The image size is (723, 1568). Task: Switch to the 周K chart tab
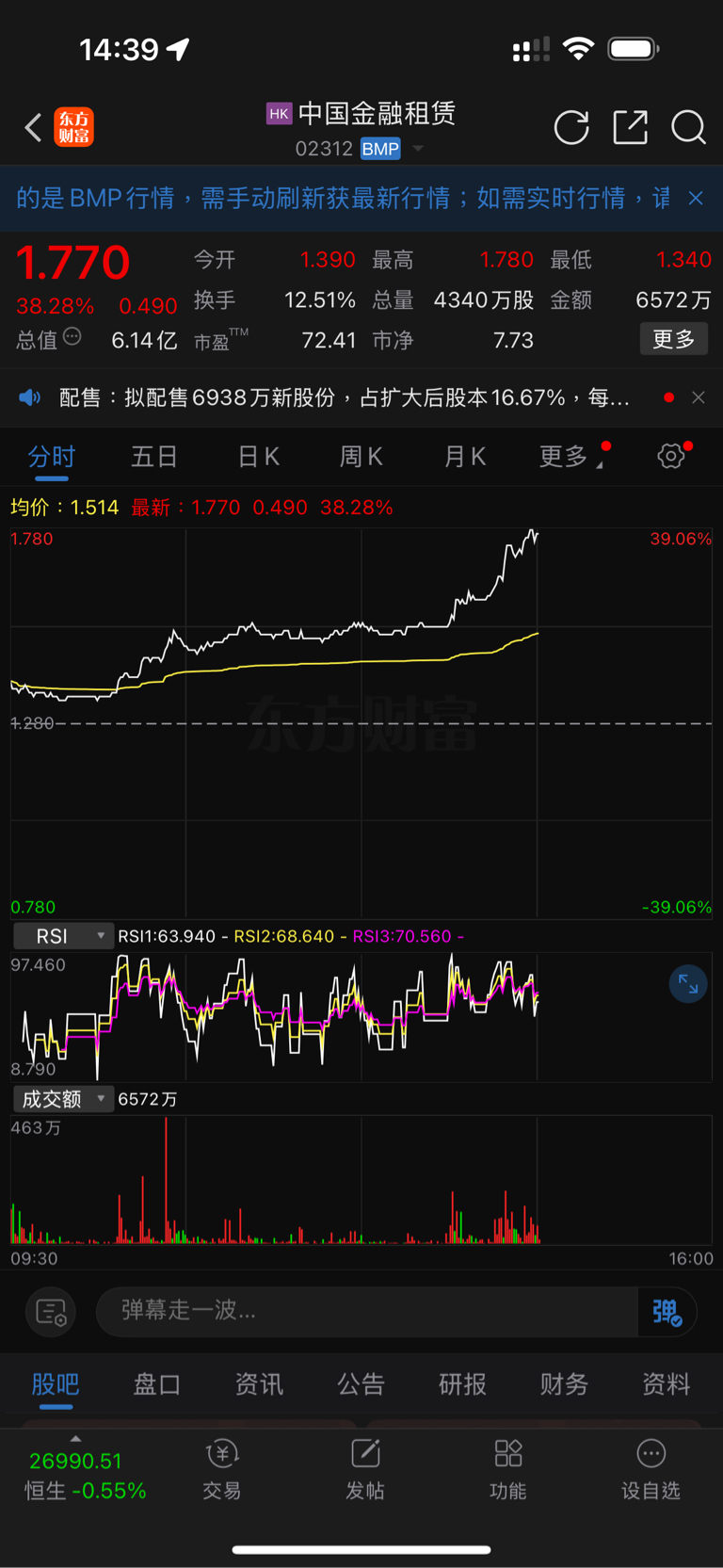[x=361, y=457]
